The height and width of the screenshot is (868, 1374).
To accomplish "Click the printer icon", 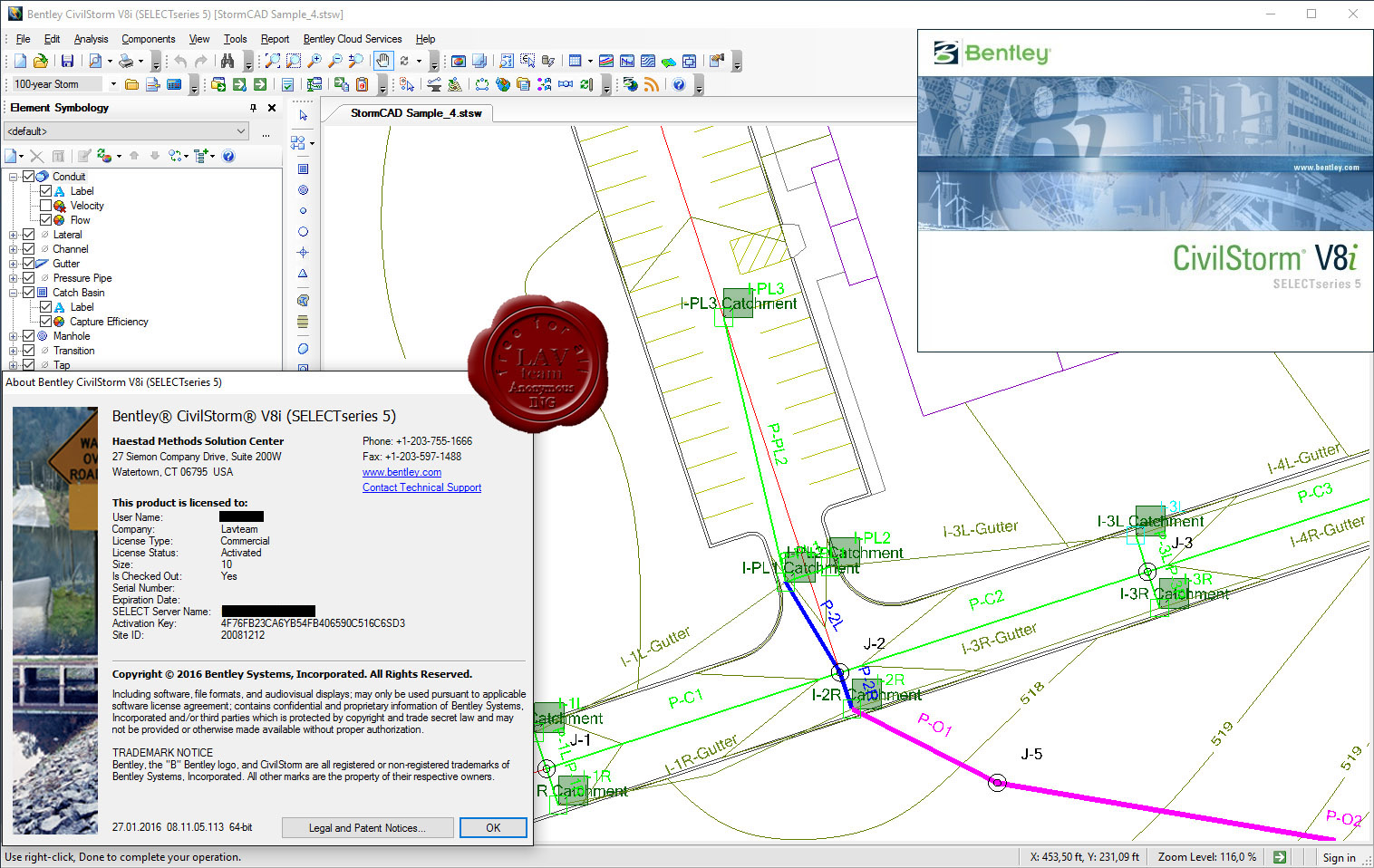I will coord(126,61).
